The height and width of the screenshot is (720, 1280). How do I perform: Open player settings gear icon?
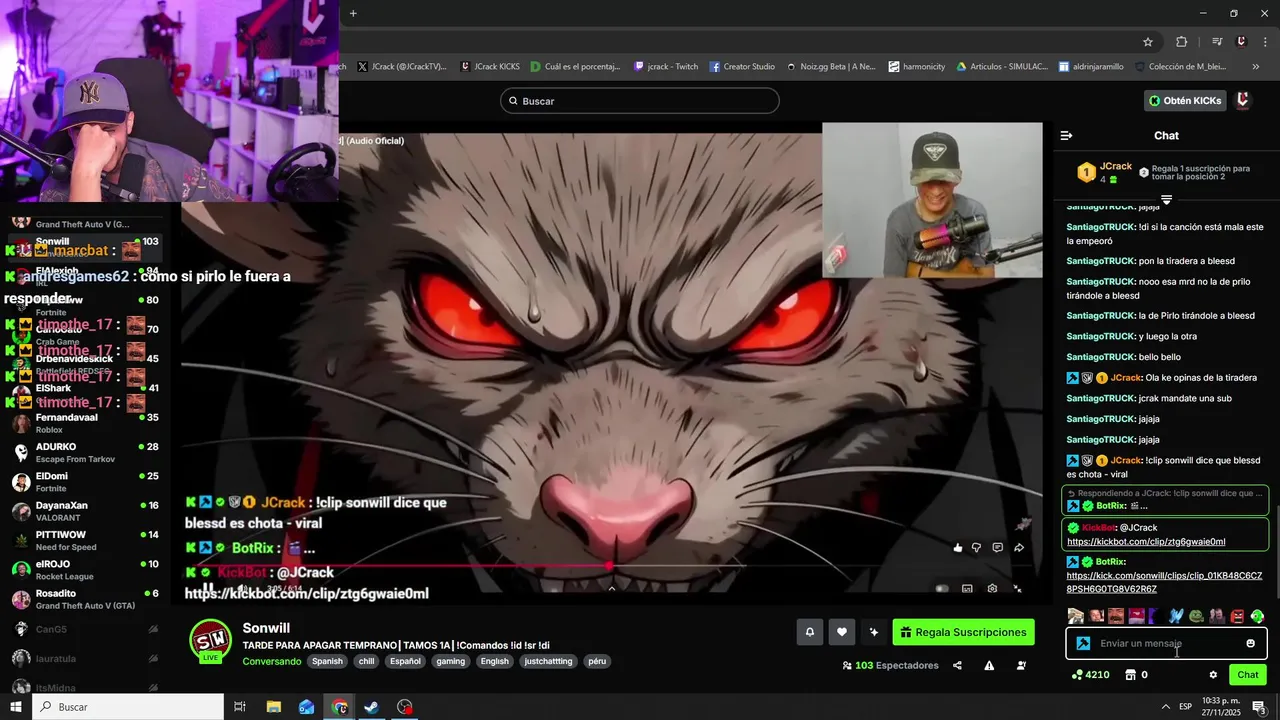(992, 589)
